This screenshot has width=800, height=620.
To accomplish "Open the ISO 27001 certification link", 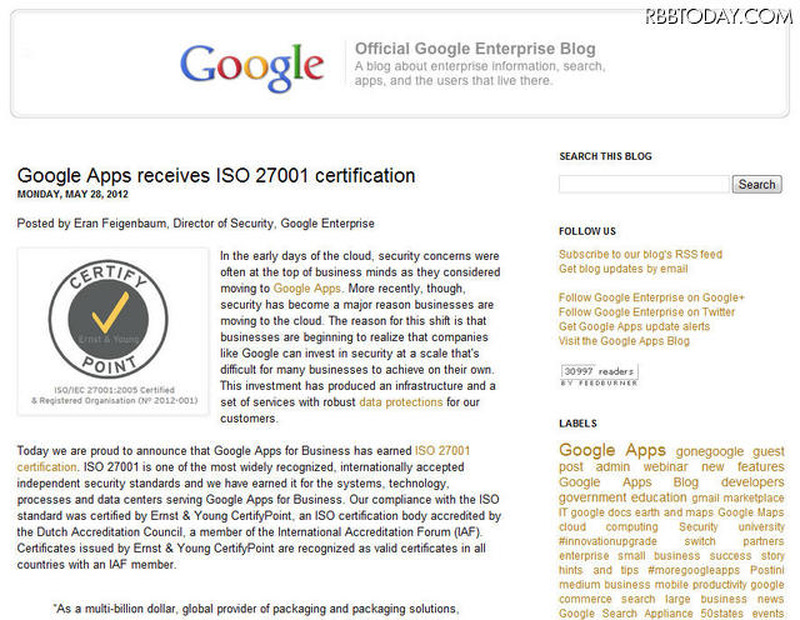I will 442,451.
